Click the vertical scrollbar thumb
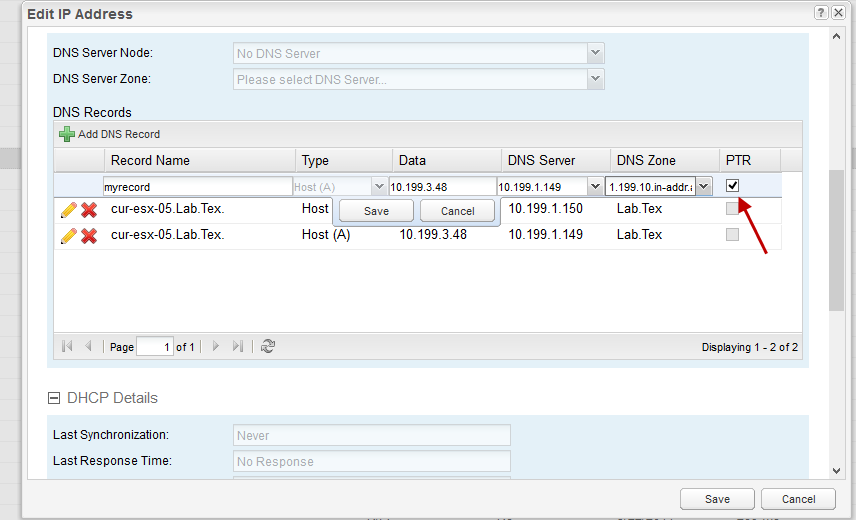The image size is (856, 520). tap(836, 241)
